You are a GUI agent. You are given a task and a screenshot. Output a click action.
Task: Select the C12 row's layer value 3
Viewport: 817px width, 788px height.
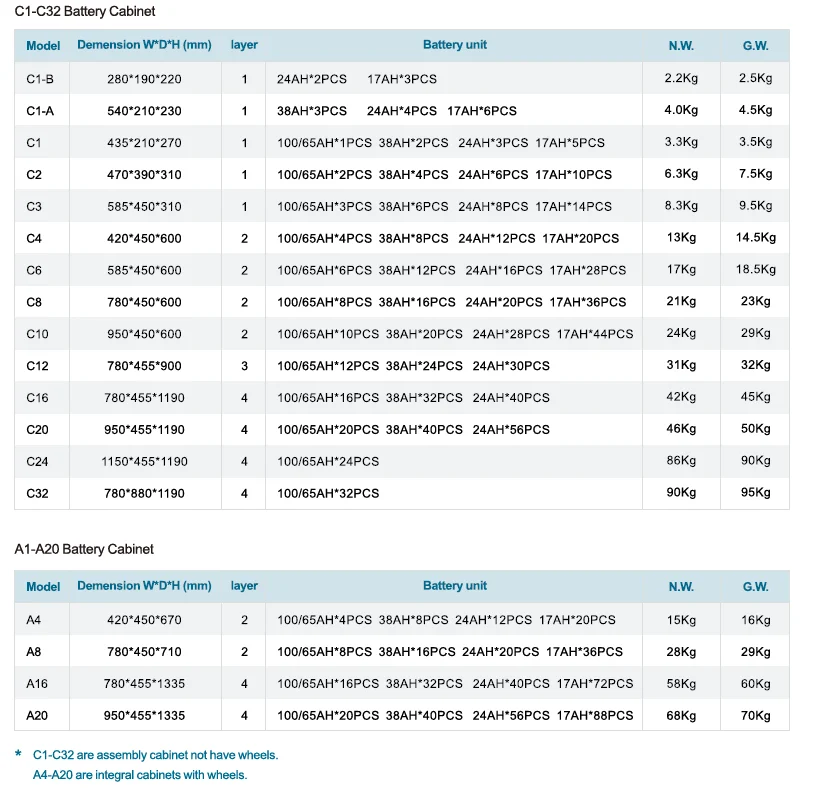pyautogui.click(x=244, y=366)
